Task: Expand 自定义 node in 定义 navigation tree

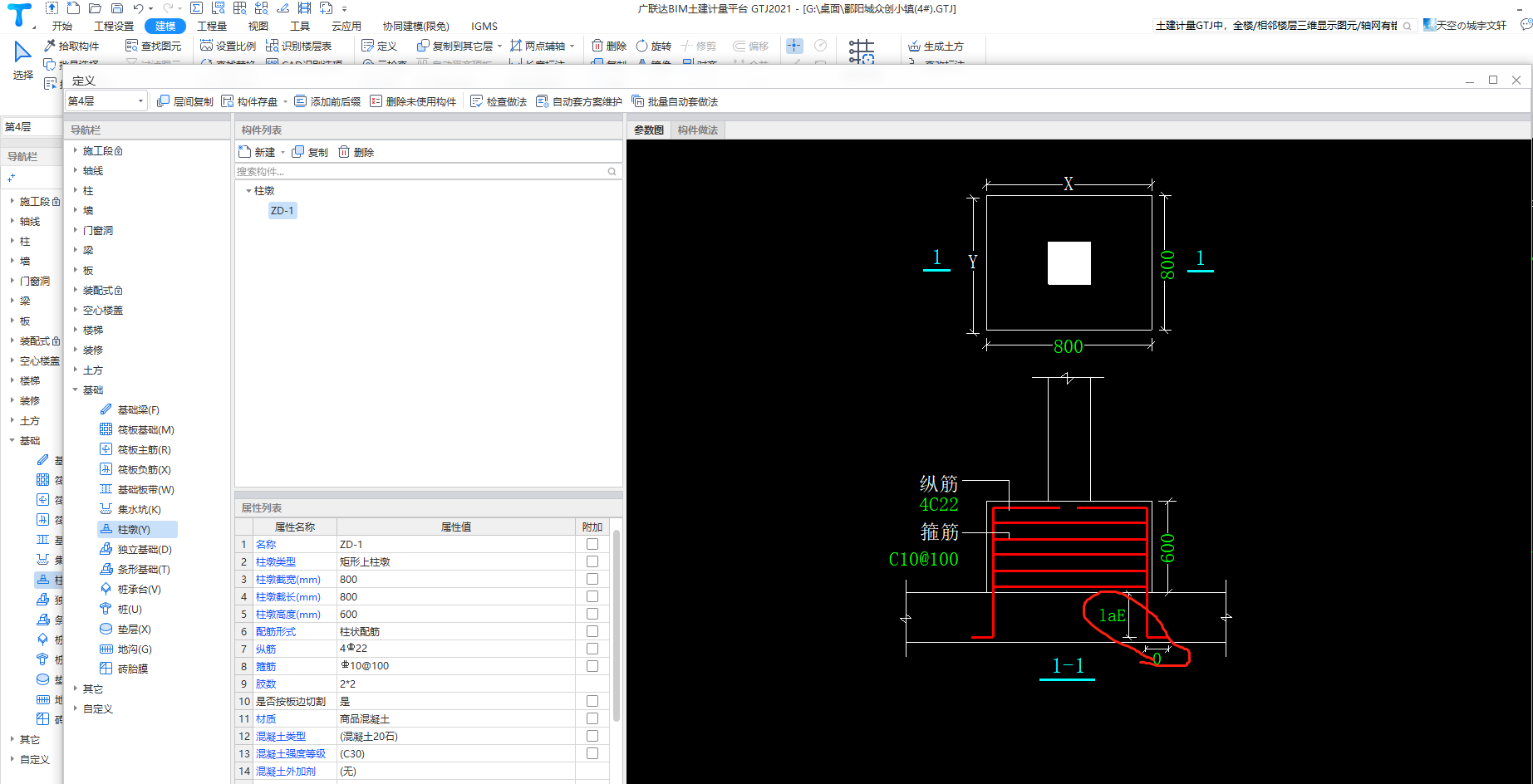Action: (x=75, y=708)
